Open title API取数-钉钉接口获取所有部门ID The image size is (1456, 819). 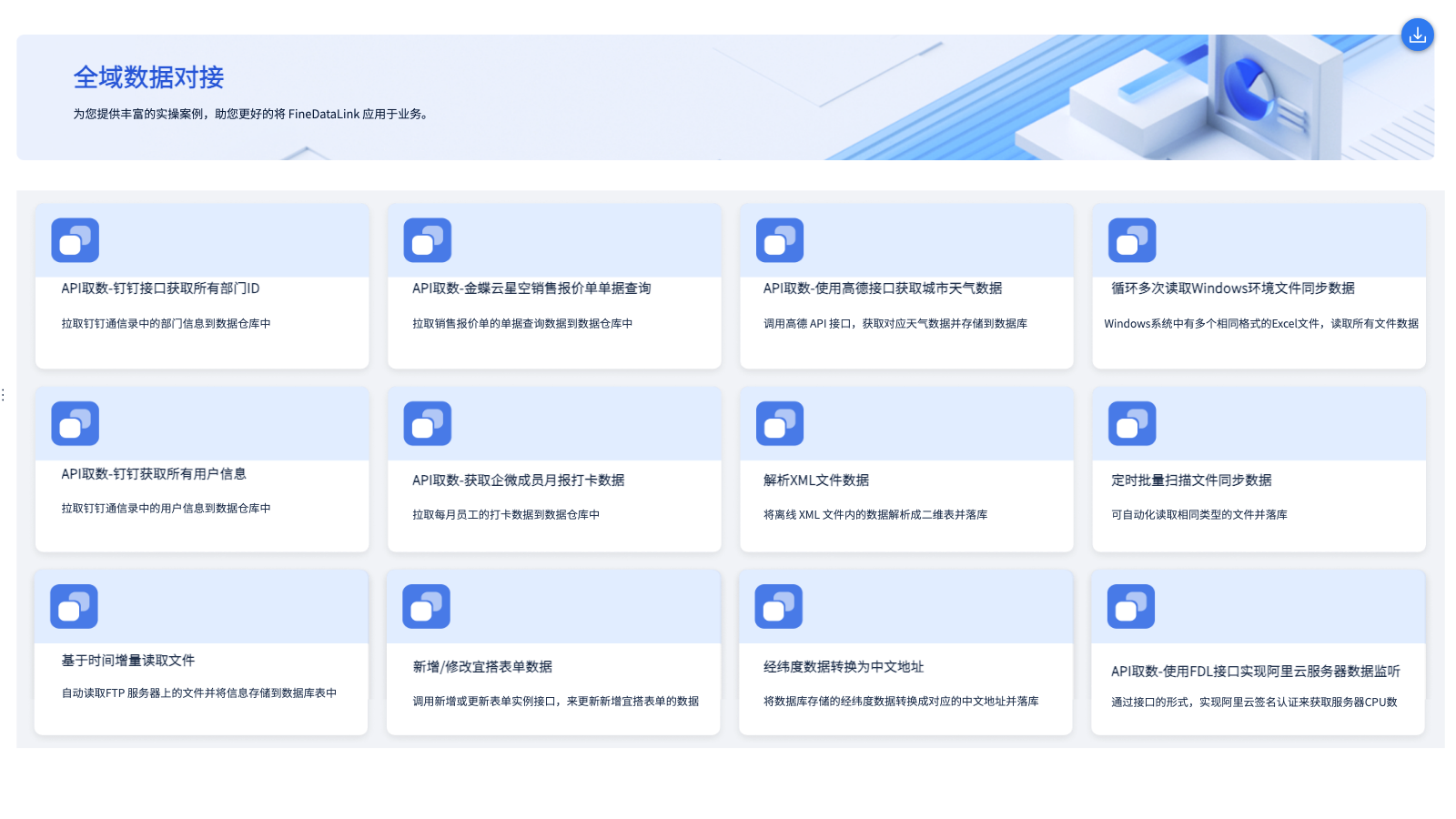tap(160, 288)
